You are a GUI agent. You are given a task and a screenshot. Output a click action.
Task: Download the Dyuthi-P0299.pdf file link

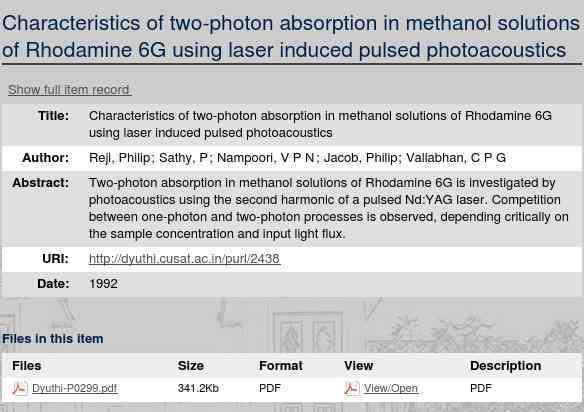[x=75, y=388]
